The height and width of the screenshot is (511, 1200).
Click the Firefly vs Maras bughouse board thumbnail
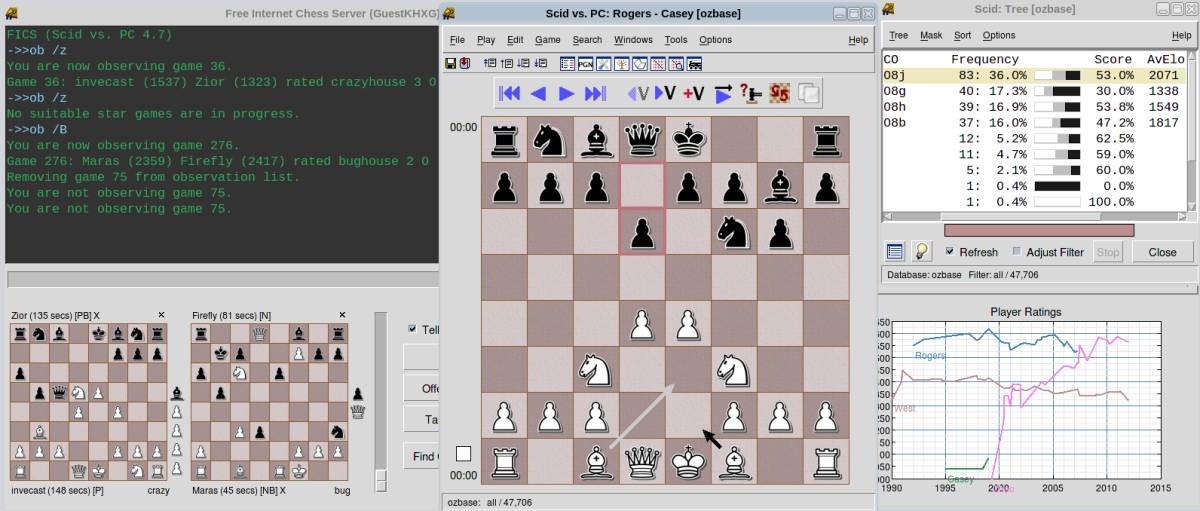(x=270, y=402)
